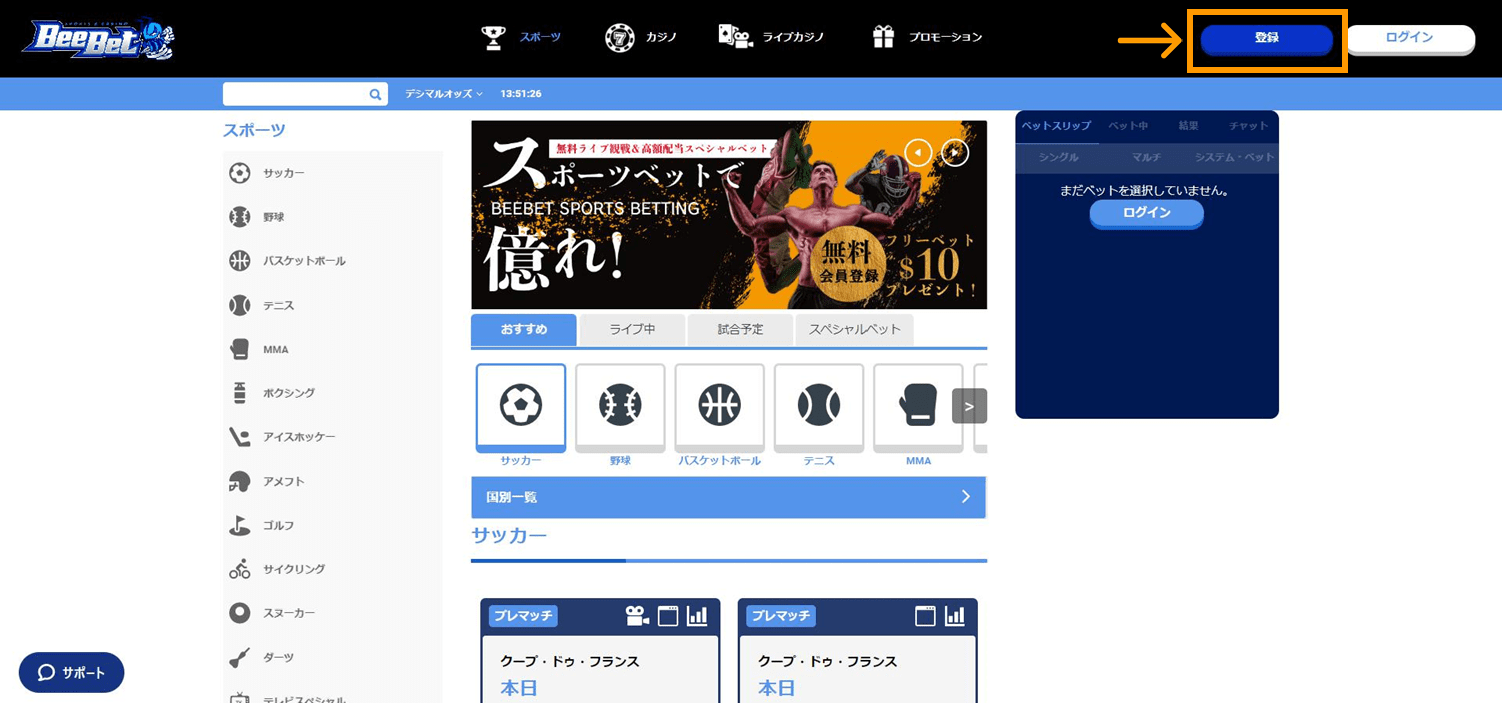Screen dimensions: 1502x703
Task: Click the bar chart icon on first match card
Action: coord(697,616)
